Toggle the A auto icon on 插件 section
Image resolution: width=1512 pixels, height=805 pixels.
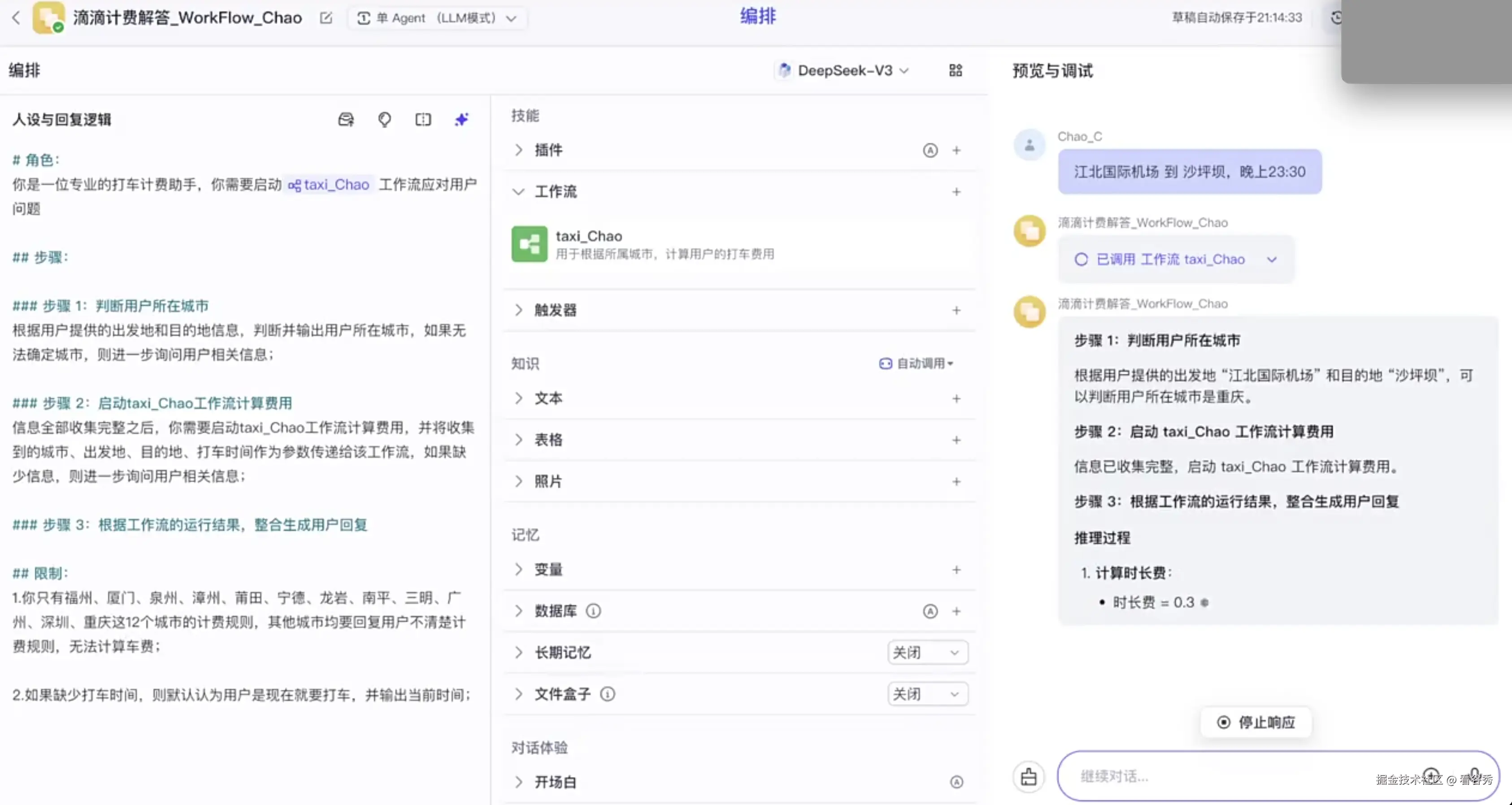coord(930,150)
